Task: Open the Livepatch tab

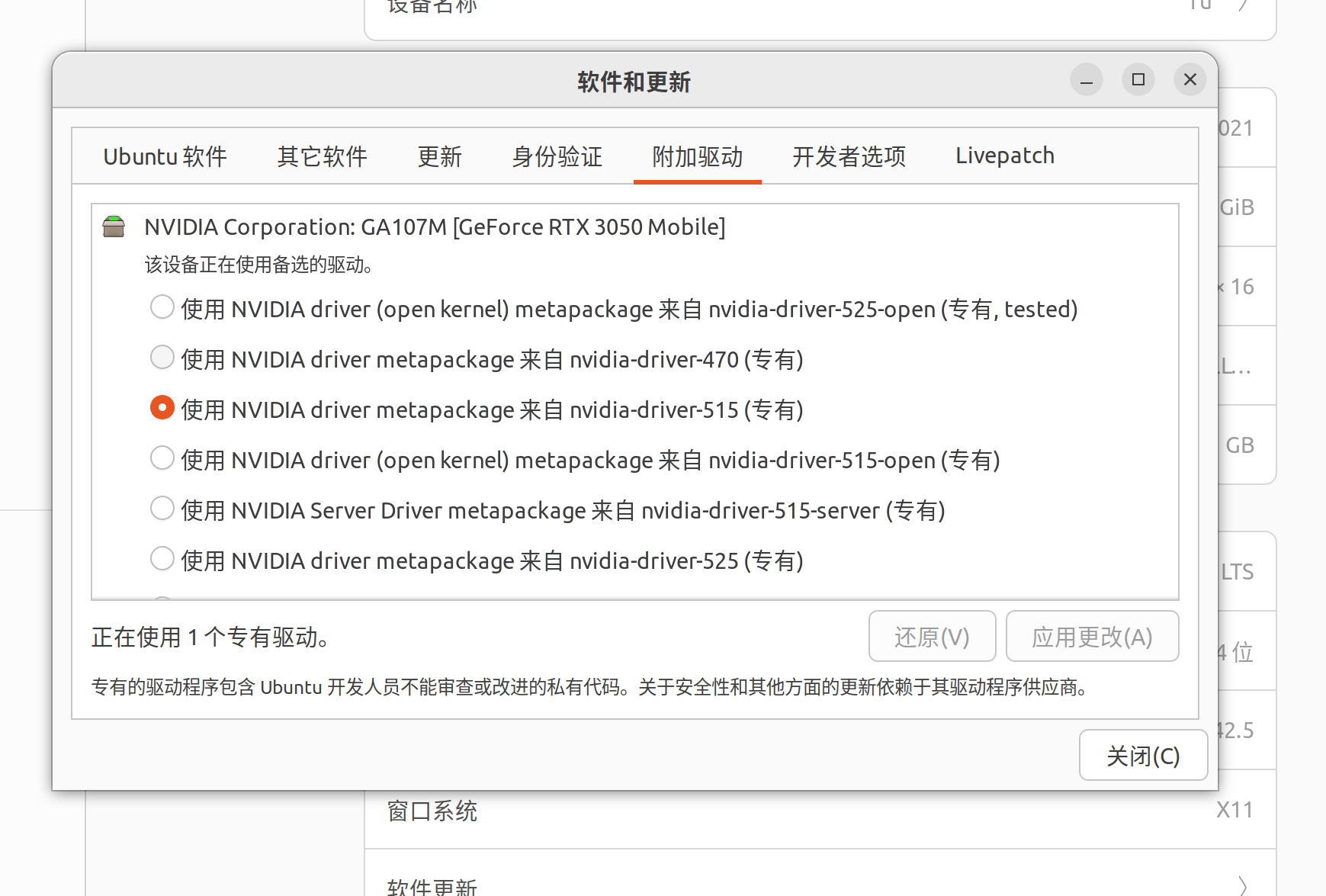Action: click(1005, 156)
